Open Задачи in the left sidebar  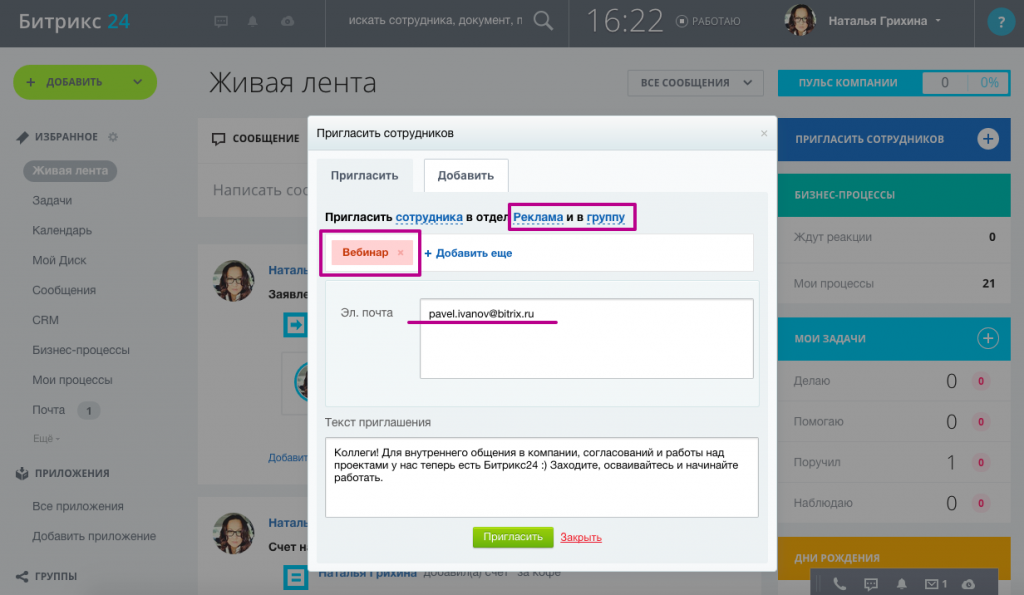tap(52, 200)
